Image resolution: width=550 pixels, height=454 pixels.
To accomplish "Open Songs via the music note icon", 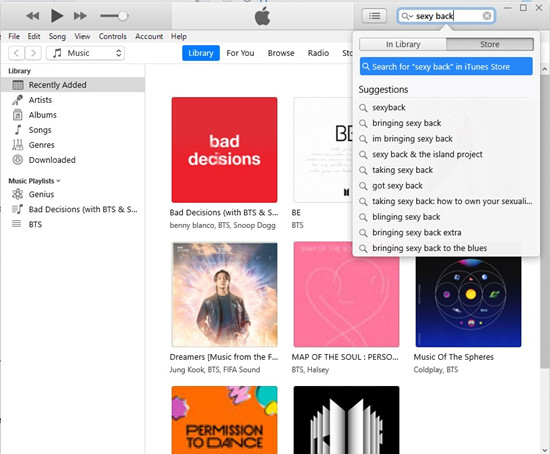I will tap(18, 130).
